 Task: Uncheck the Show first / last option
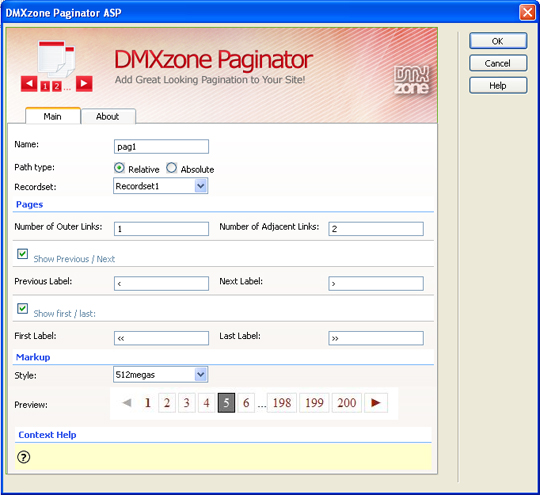click(23, 308)
